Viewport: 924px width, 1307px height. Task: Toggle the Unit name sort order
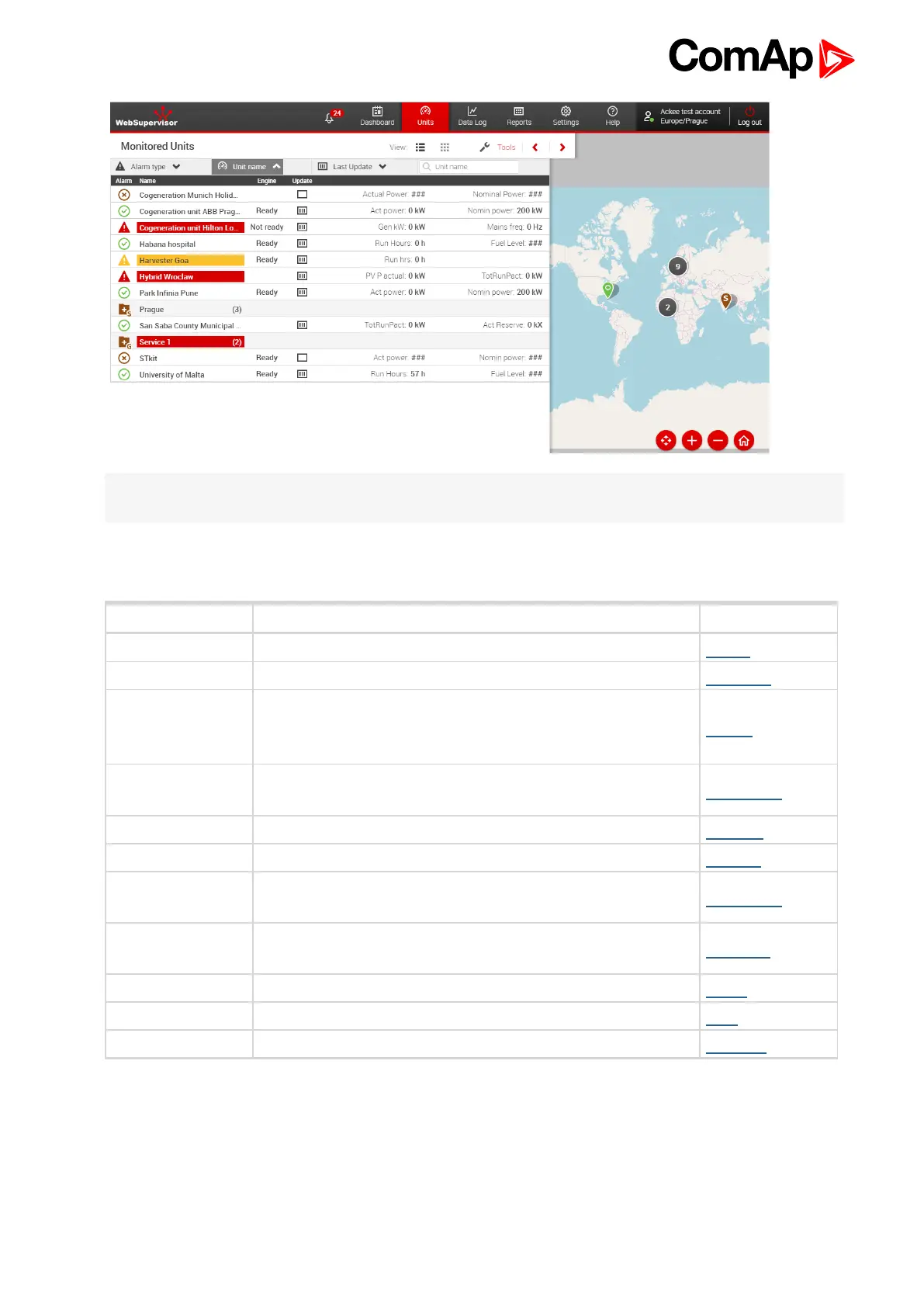(x=248, y=167)
